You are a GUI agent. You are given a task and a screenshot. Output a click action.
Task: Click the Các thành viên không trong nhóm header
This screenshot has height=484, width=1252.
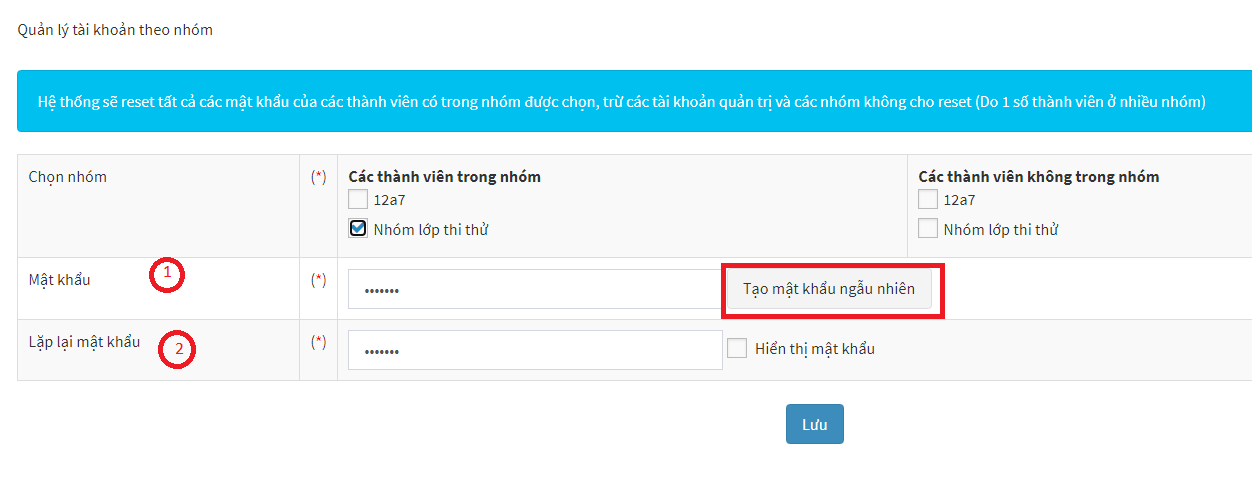tap(1039, 177)
